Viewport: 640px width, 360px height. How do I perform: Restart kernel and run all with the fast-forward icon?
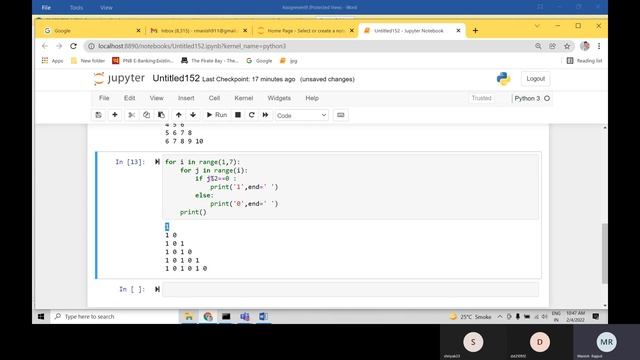coord(265,115)
